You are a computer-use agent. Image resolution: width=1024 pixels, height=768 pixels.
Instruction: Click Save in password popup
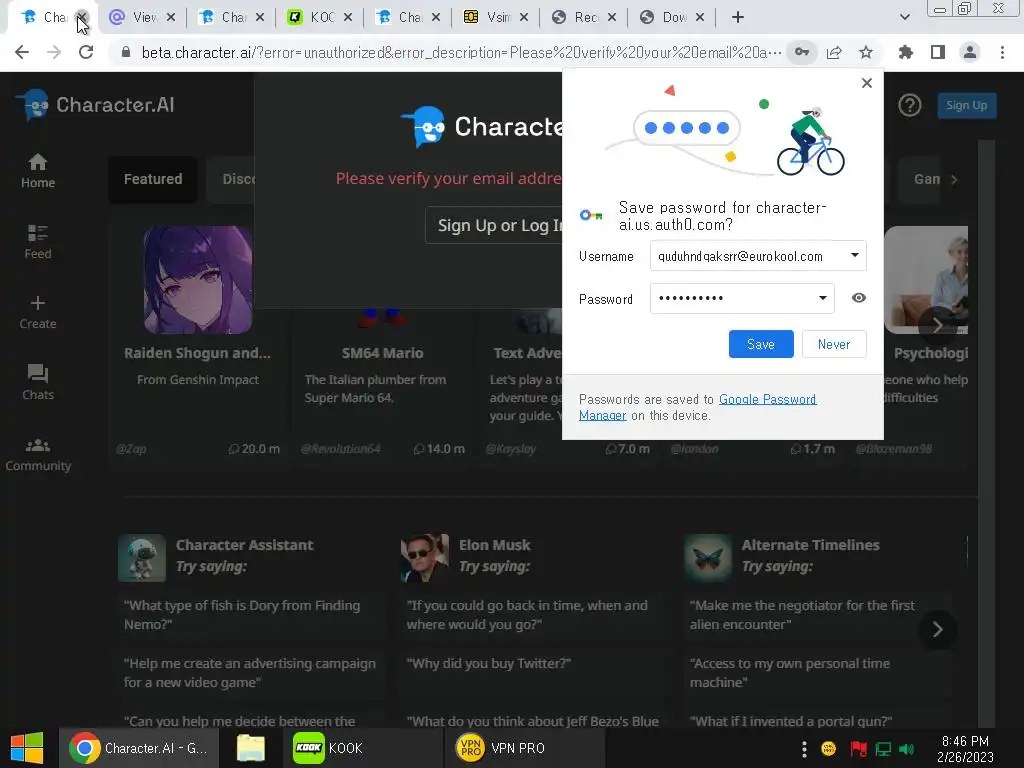[761, 344]
